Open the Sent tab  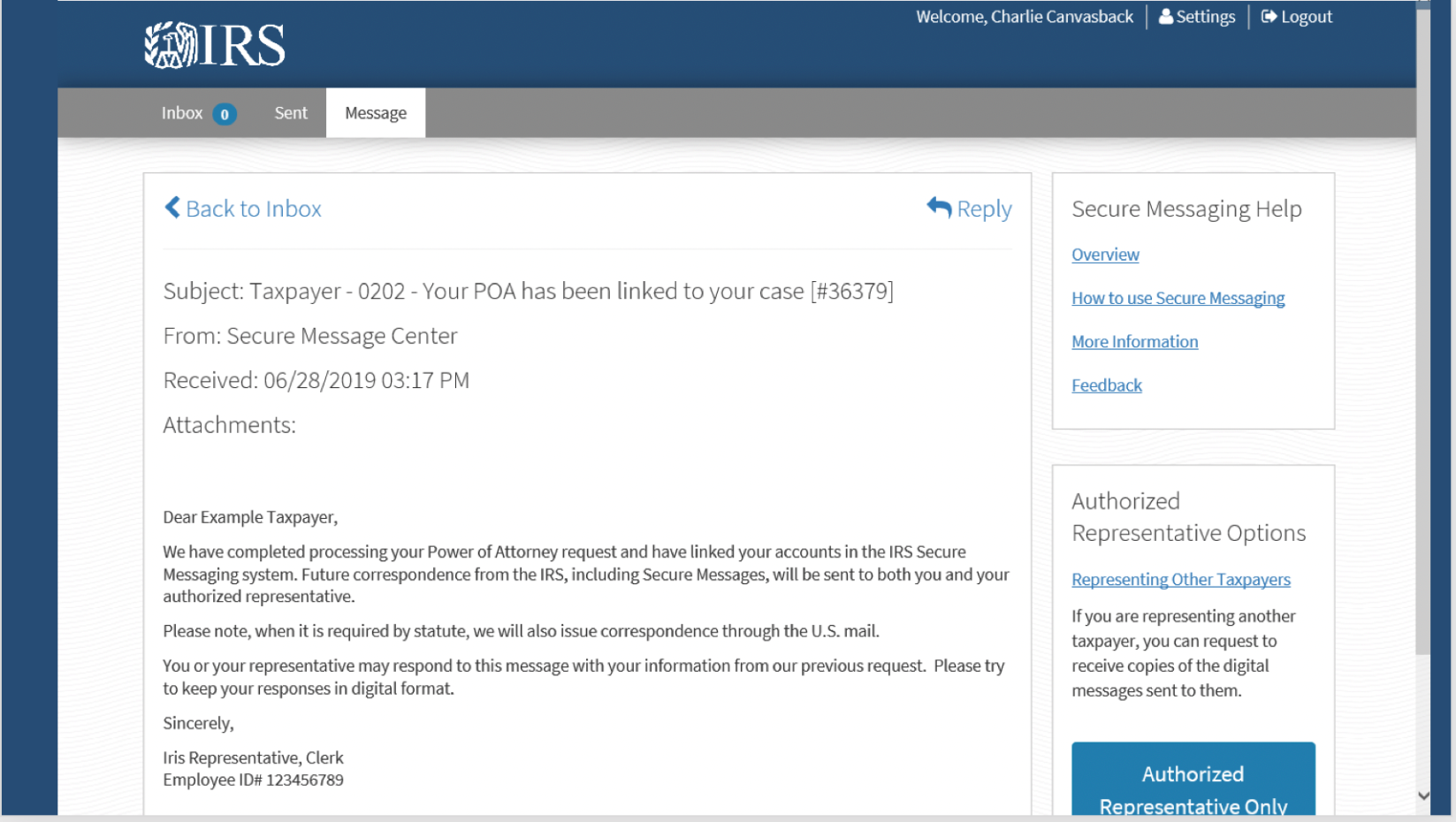click(291, 113)
